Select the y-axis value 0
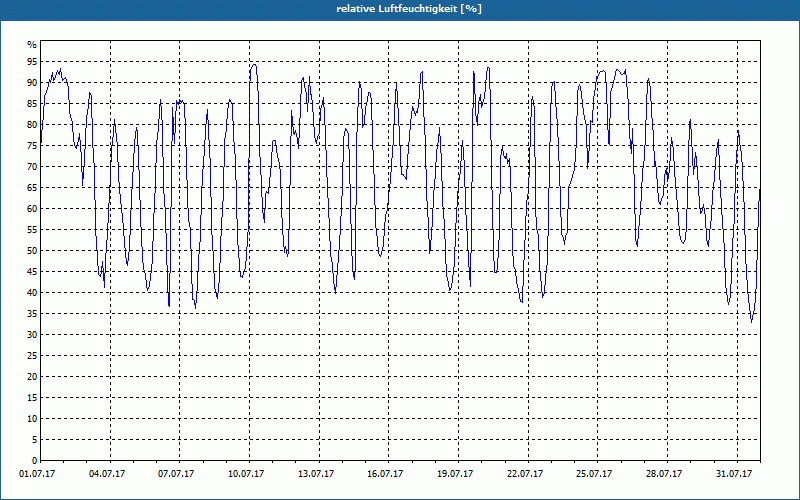800x500 pixels. click(x=35, y=460)
